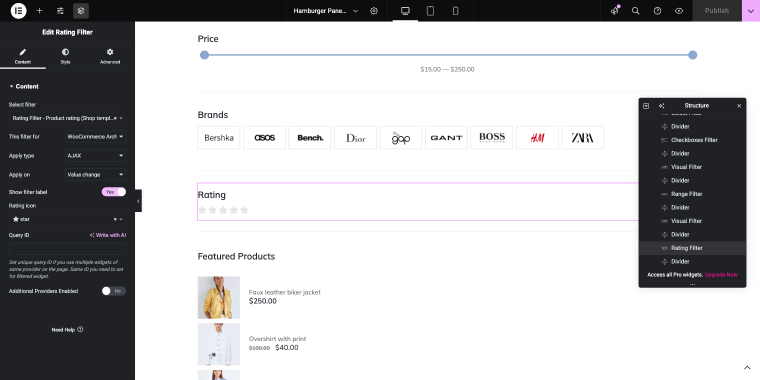
Task: Toggle Show filter label switch
Action: tap(114, 192)
